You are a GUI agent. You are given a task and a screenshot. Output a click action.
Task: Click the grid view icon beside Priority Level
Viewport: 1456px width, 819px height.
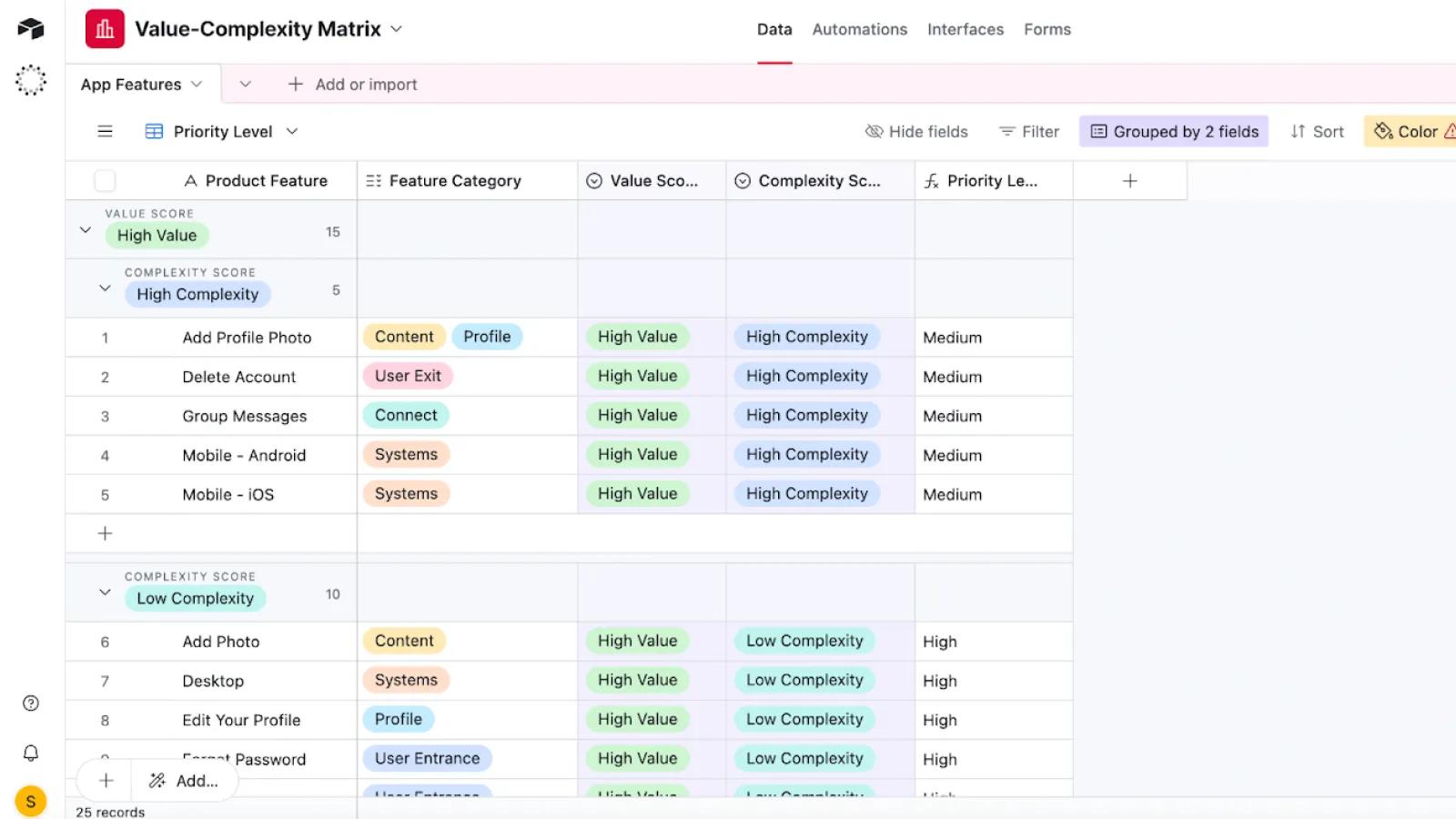(x=155, y=131)
